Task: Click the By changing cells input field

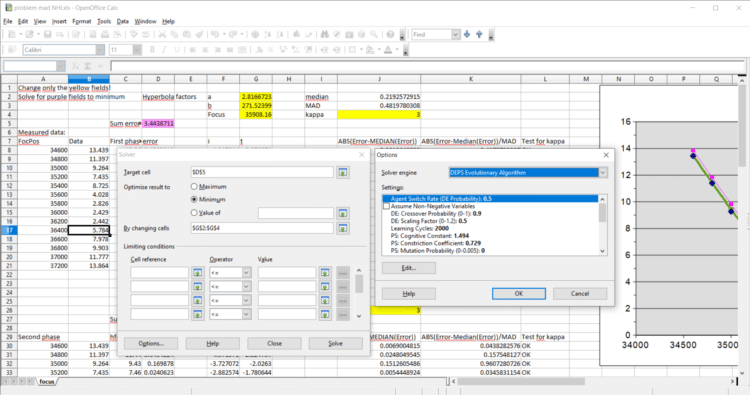Action: pyautogui.click(x=262, y=229)
